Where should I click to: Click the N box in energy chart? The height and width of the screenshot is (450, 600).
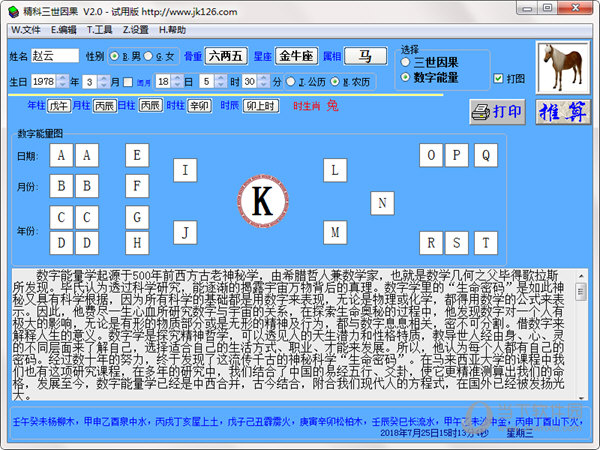tap(382, 203)
